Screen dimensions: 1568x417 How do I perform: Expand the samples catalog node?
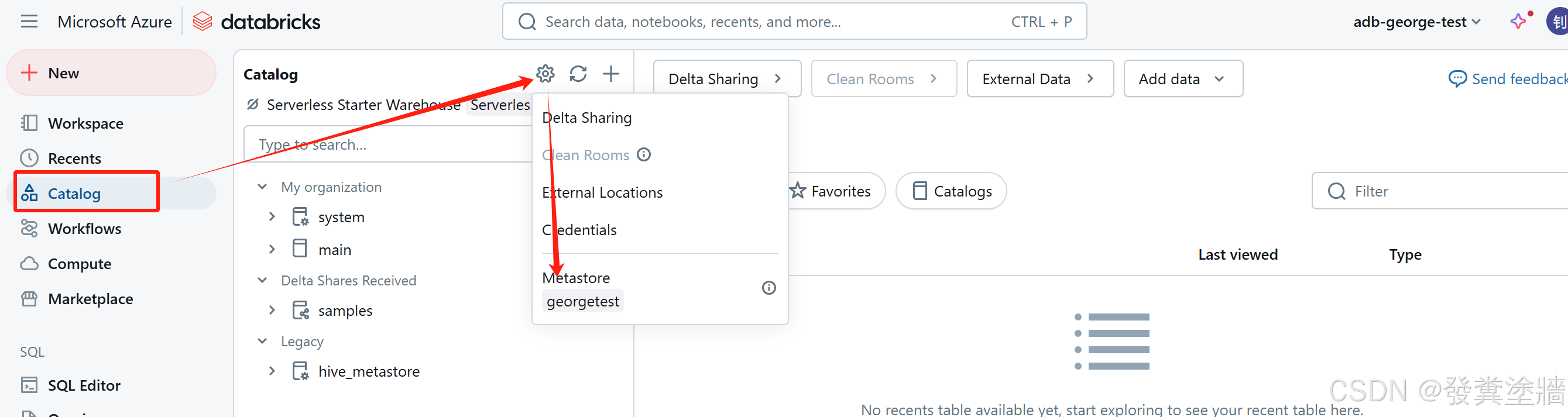tap(272, 310)
